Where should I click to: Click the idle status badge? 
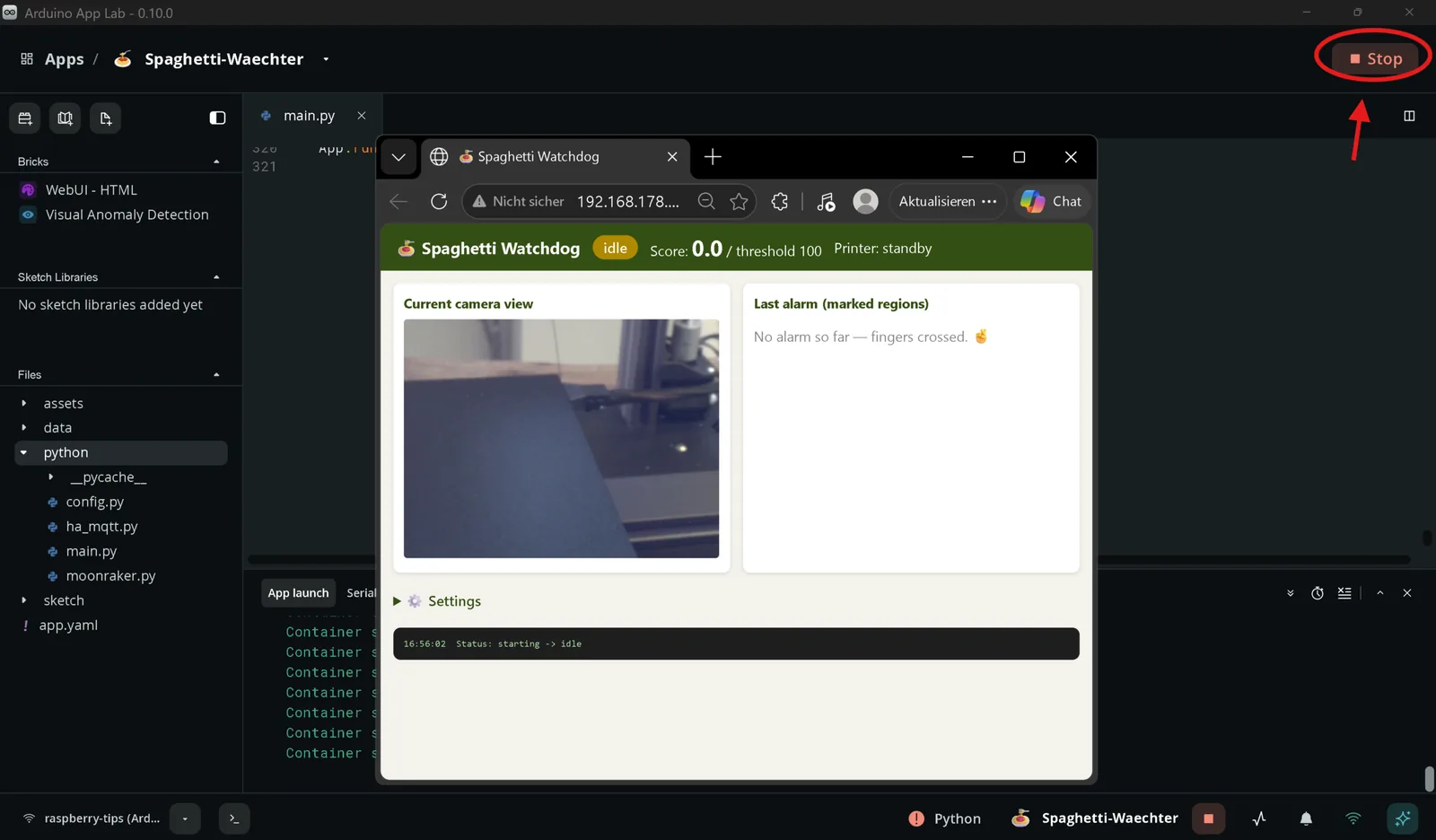coord(615,249)
